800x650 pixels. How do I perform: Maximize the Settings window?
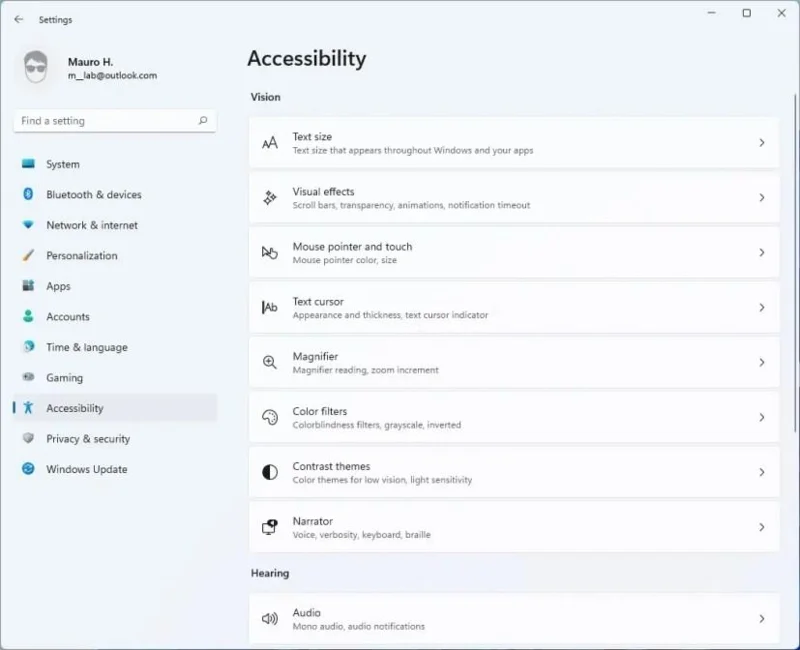pyautogui.click(x=746, y=13)
